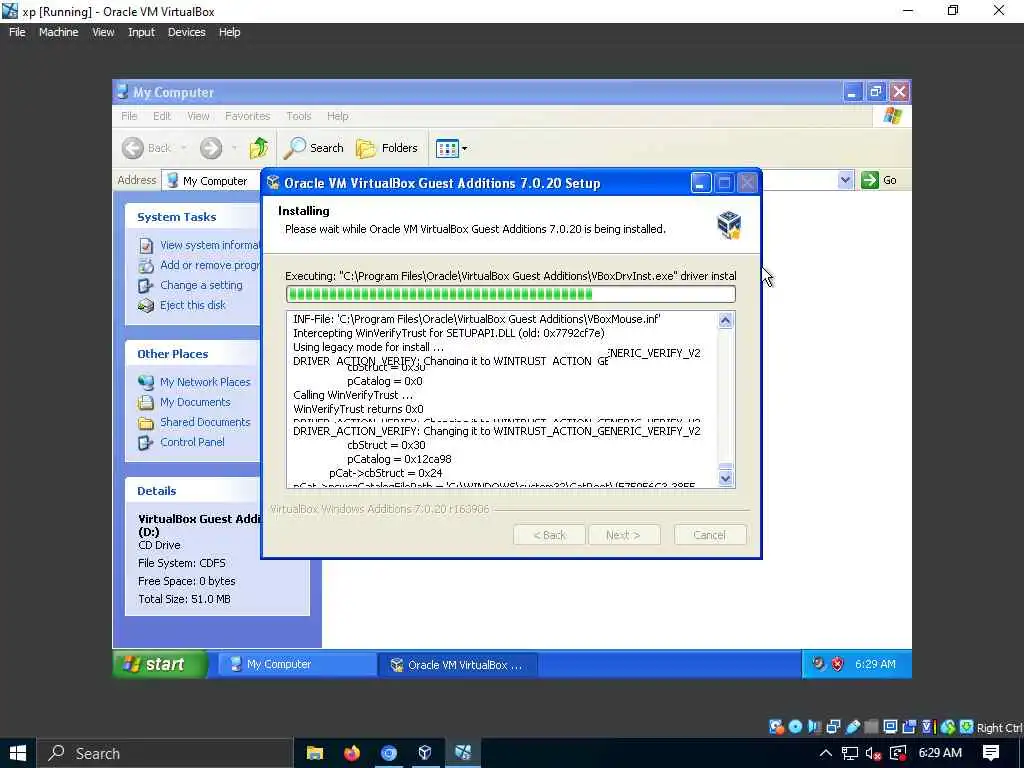Click the host tray muted speaker icon
Image resolution: width=1024 pixels, height=768 pixels.
pyautogui.click(x=873, y=753)
